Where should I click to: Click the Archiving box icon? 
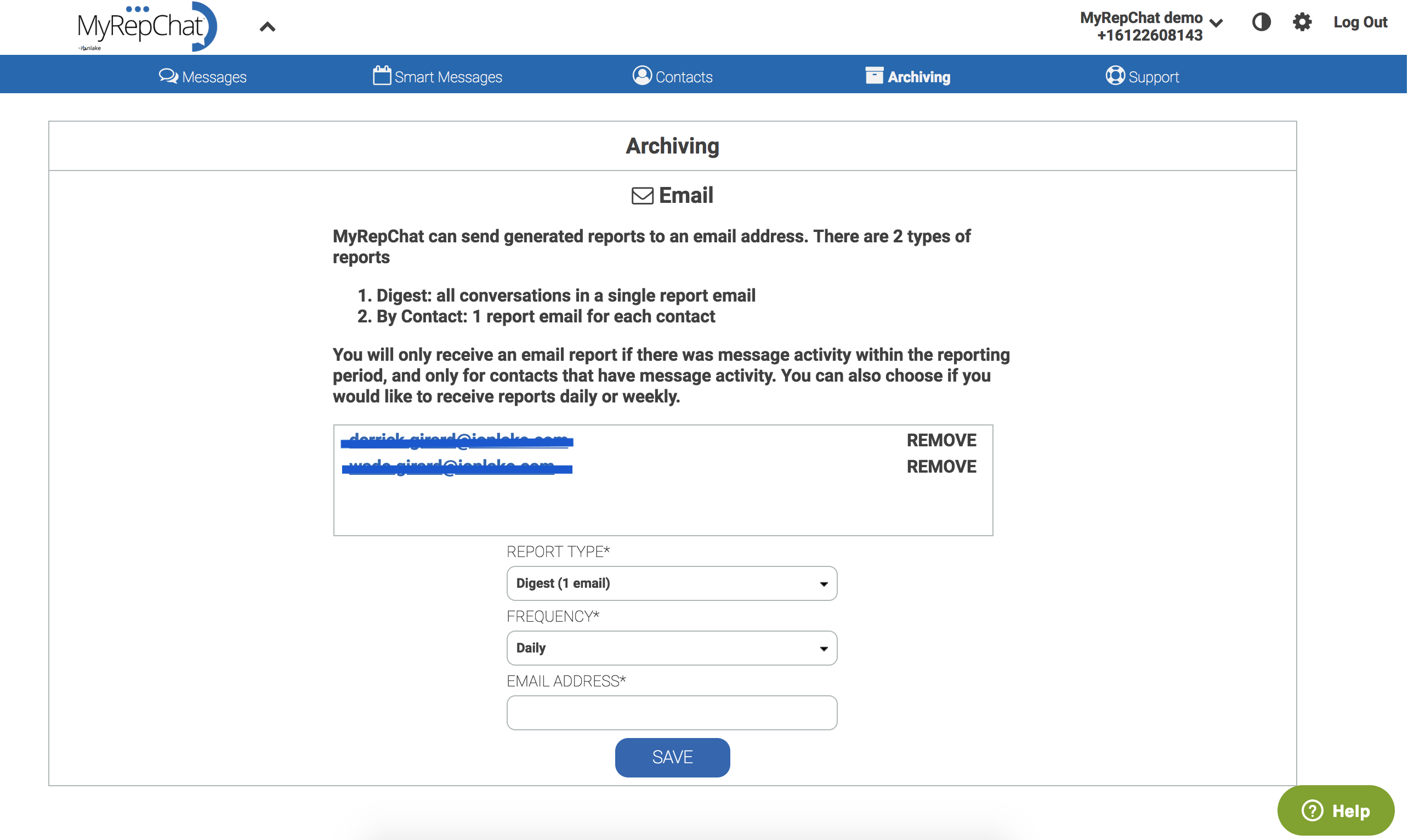coord(874,75)
